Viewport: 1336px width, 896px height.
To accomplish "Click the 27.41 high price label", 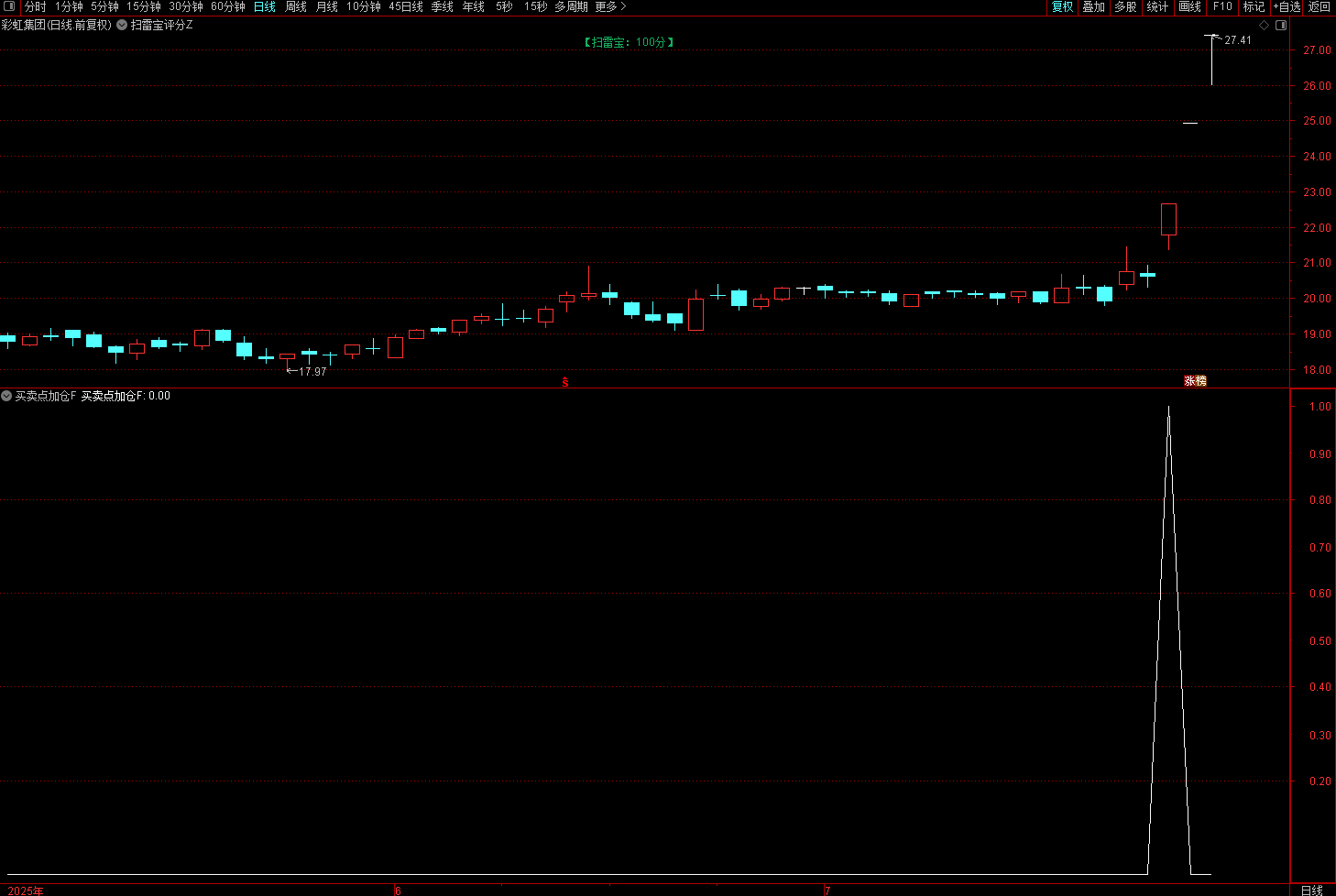I will [x=1238, y=40].
